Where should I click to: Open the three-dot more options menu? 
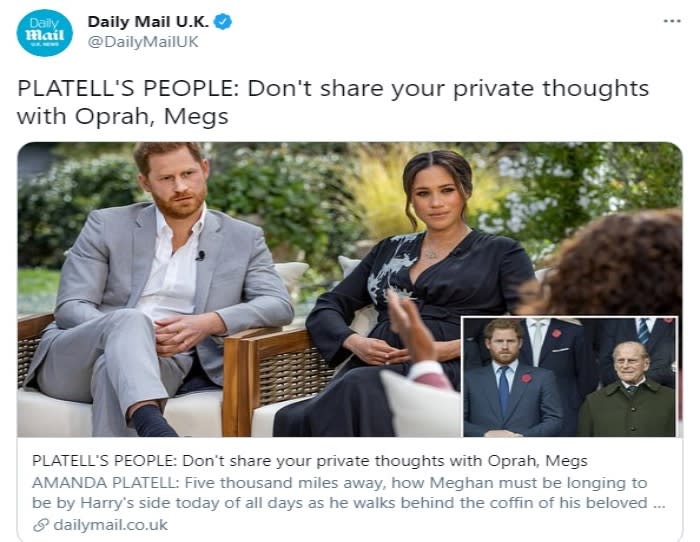click(672, 21)
